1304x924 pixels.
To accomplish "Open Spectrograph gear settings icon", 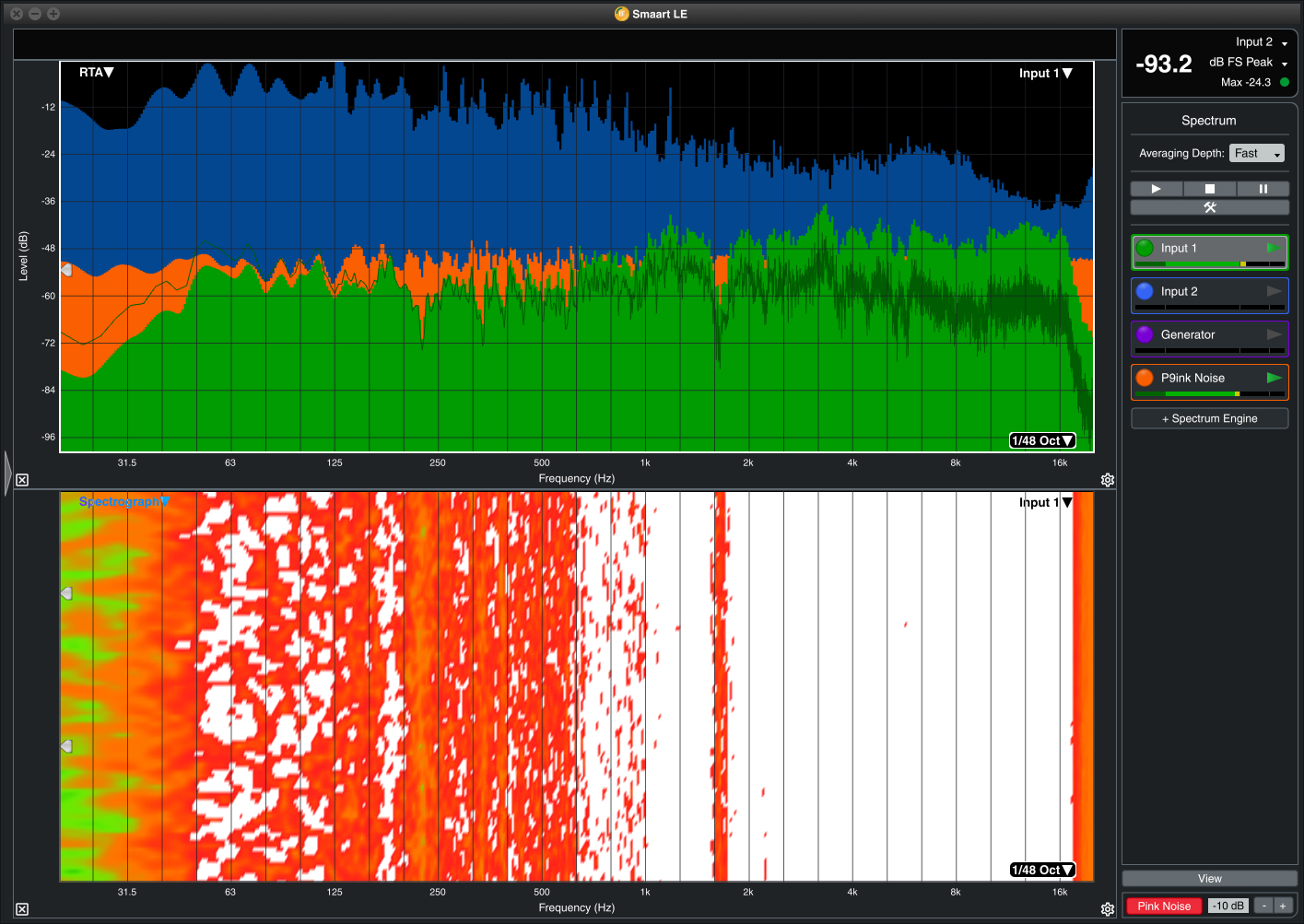I will tap(1108, 909).
